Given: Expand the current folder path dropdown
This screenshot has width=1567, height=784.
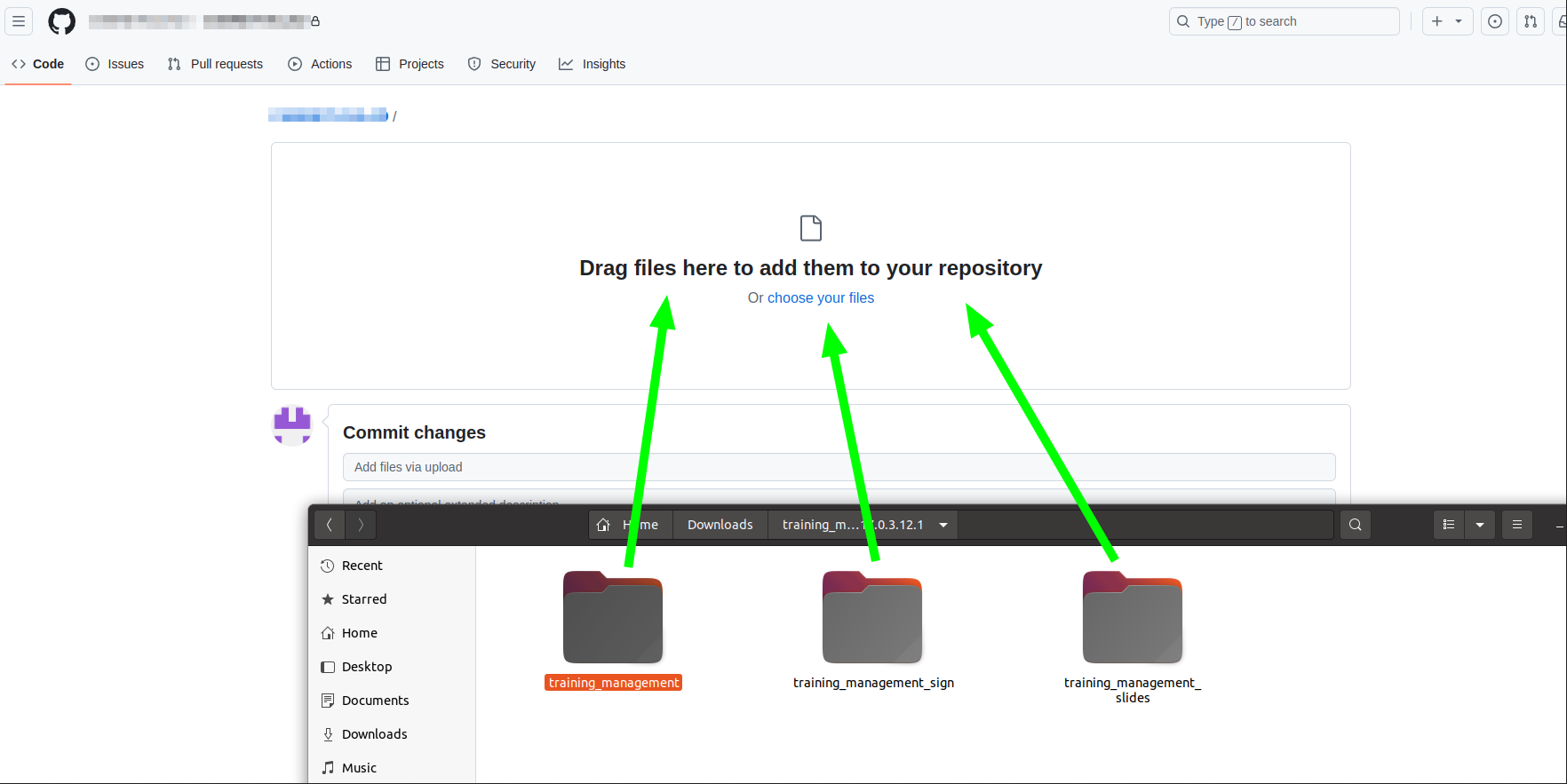Looking at the screenshot, I should click(x=943, y=525).
